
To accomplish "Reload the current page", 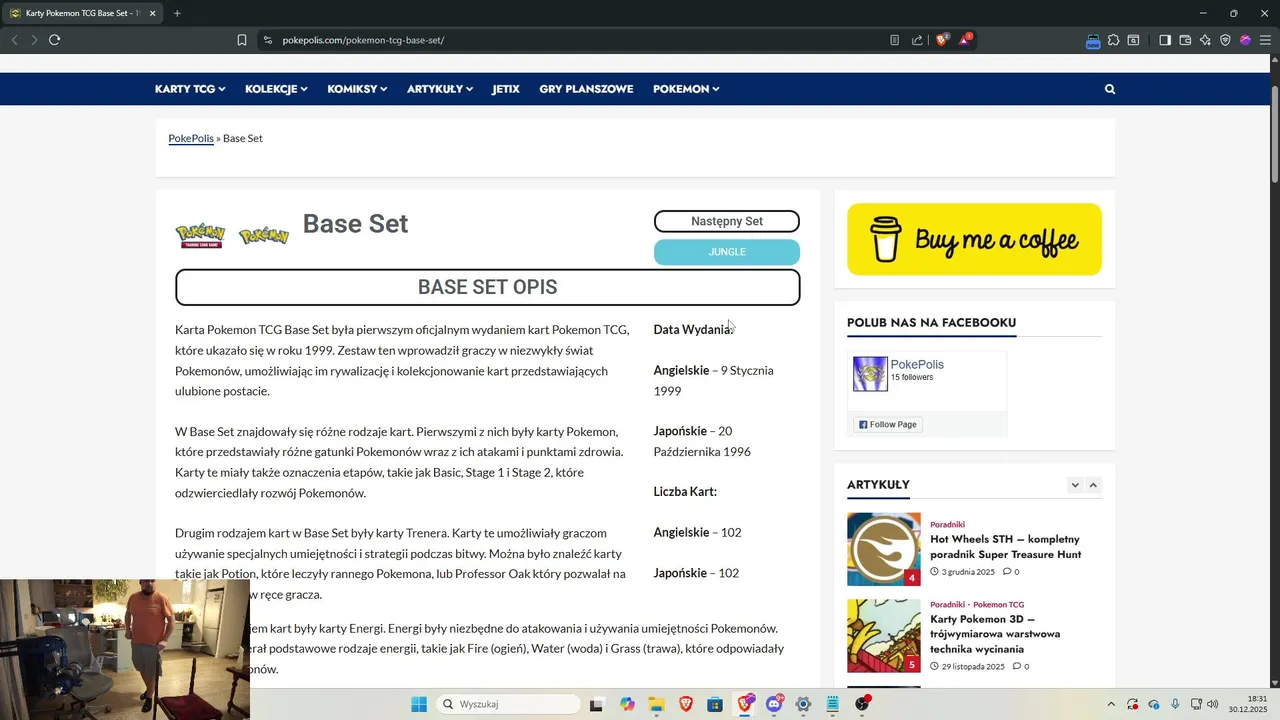I will [x=54, y=40].
